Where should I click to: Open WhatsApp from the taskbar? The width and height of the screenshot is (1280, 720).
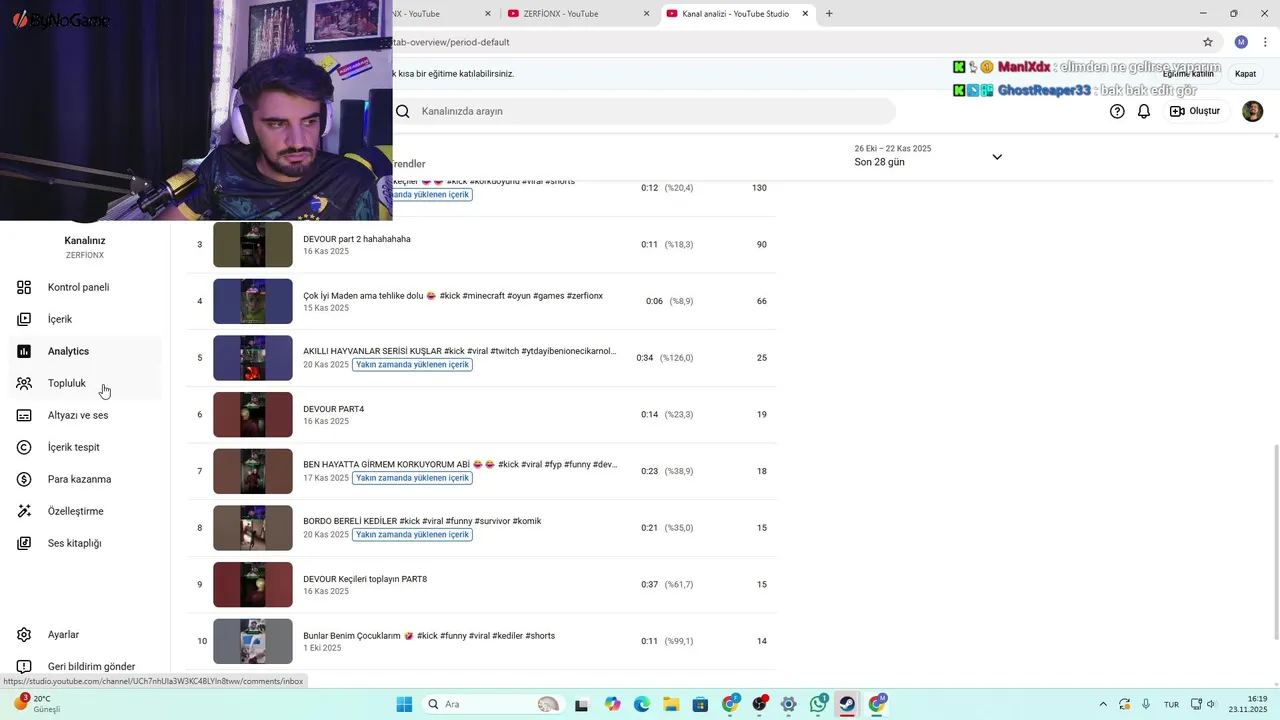click(x=818, y=704)
